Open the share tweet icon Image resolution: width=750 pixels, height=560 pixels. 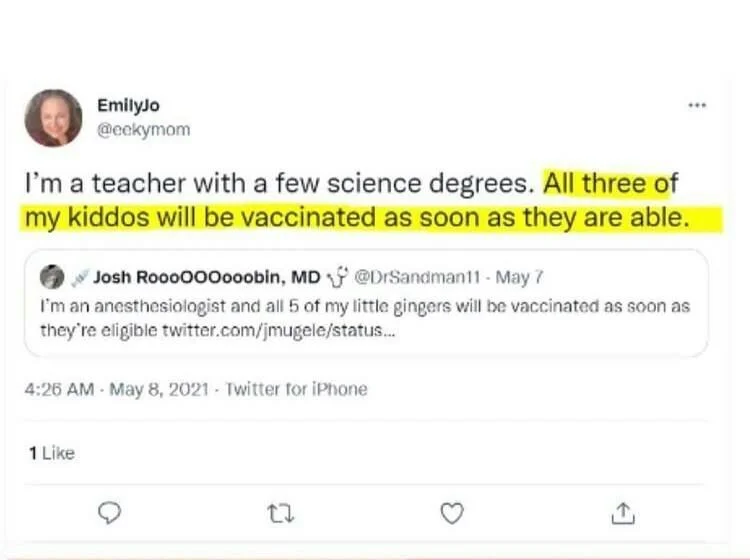pyautogui.click(x=622, y=512)
